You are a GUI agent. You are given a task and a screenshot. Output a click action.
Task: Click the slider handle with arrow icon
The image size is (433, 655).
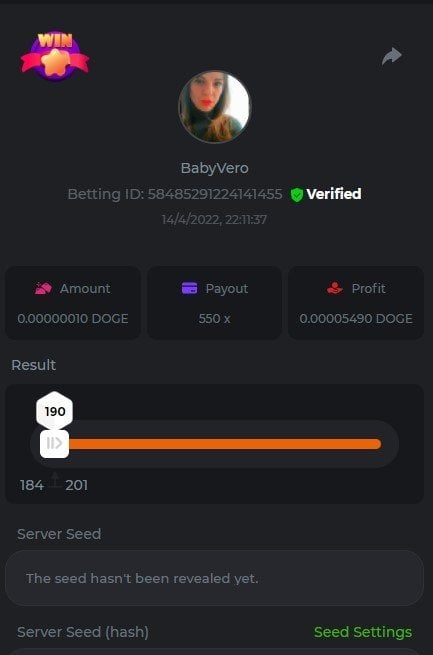click(x=54, y=443)
